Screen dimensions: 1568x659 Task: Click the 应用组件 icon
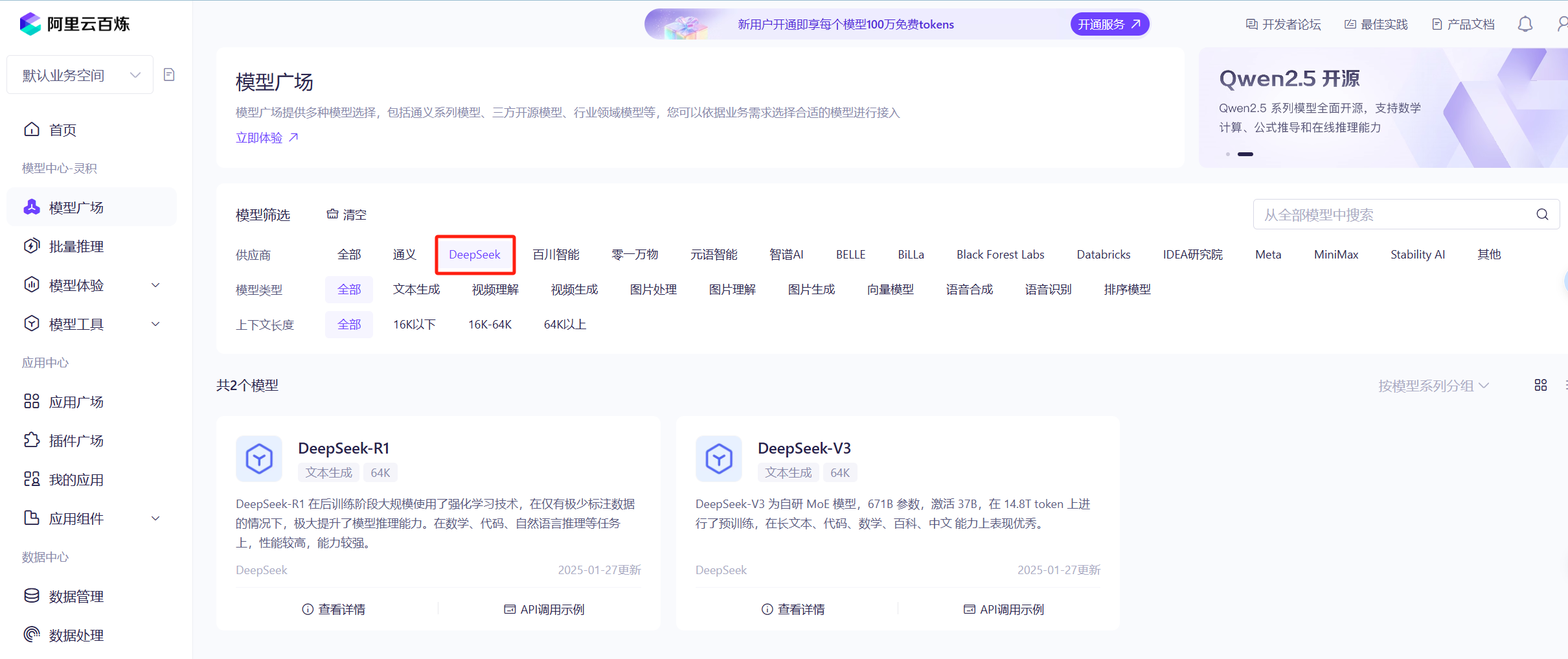pos(32,518)
